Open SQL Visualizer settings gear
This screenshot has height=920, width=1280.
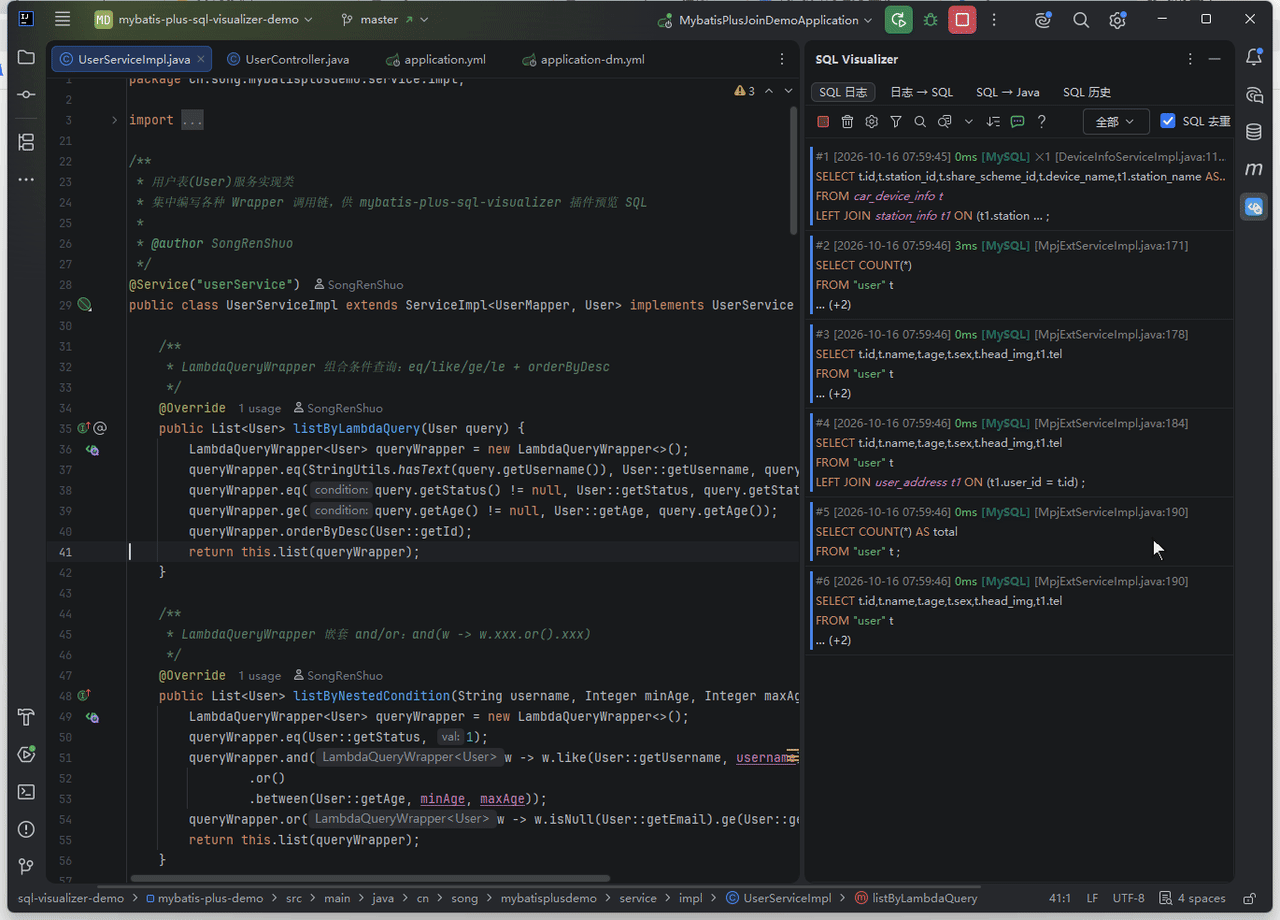[872, 122]
